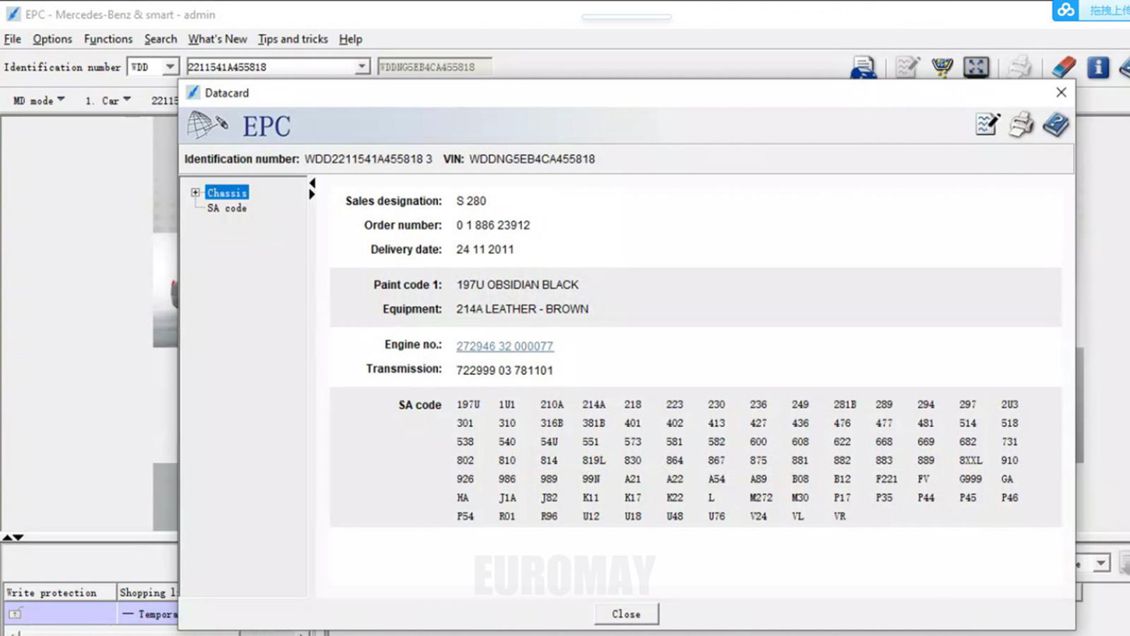Click the up/down pane splitter arrows at bottom left
The height and width of the screenshot is (636, 1130).
13,537
